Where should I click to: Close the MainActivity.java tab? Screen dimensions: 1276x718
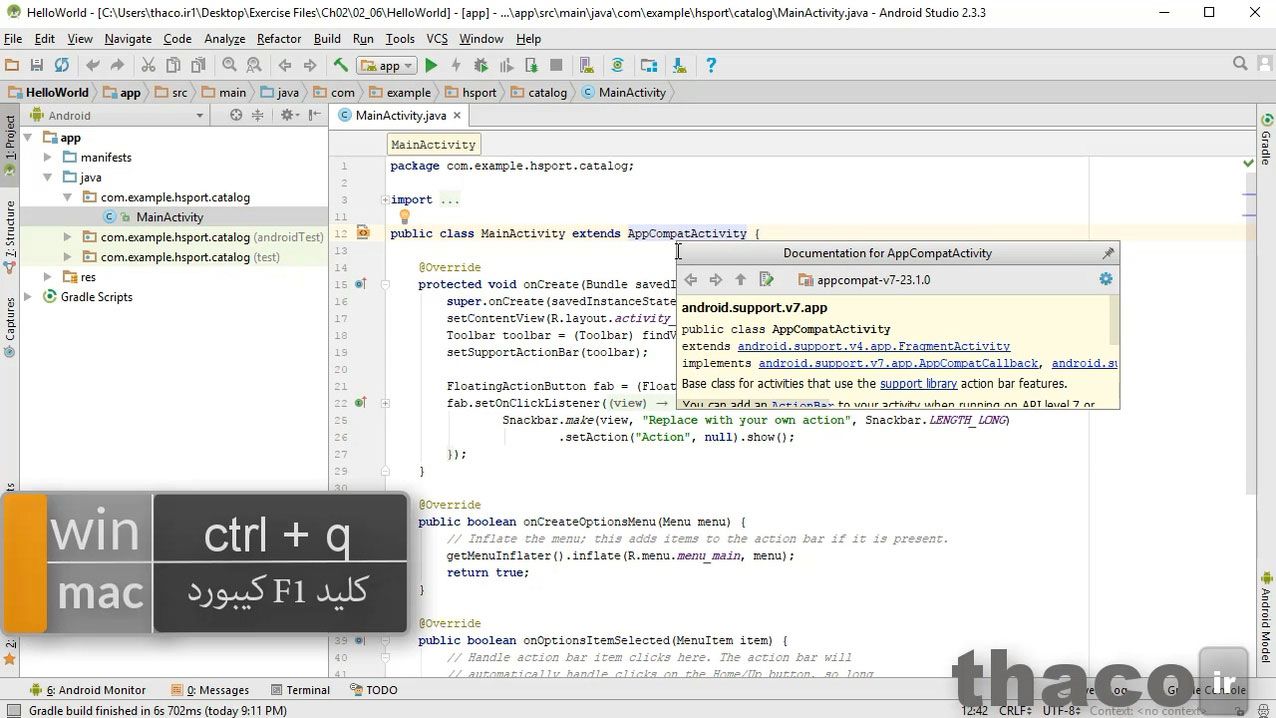[457, 115]
